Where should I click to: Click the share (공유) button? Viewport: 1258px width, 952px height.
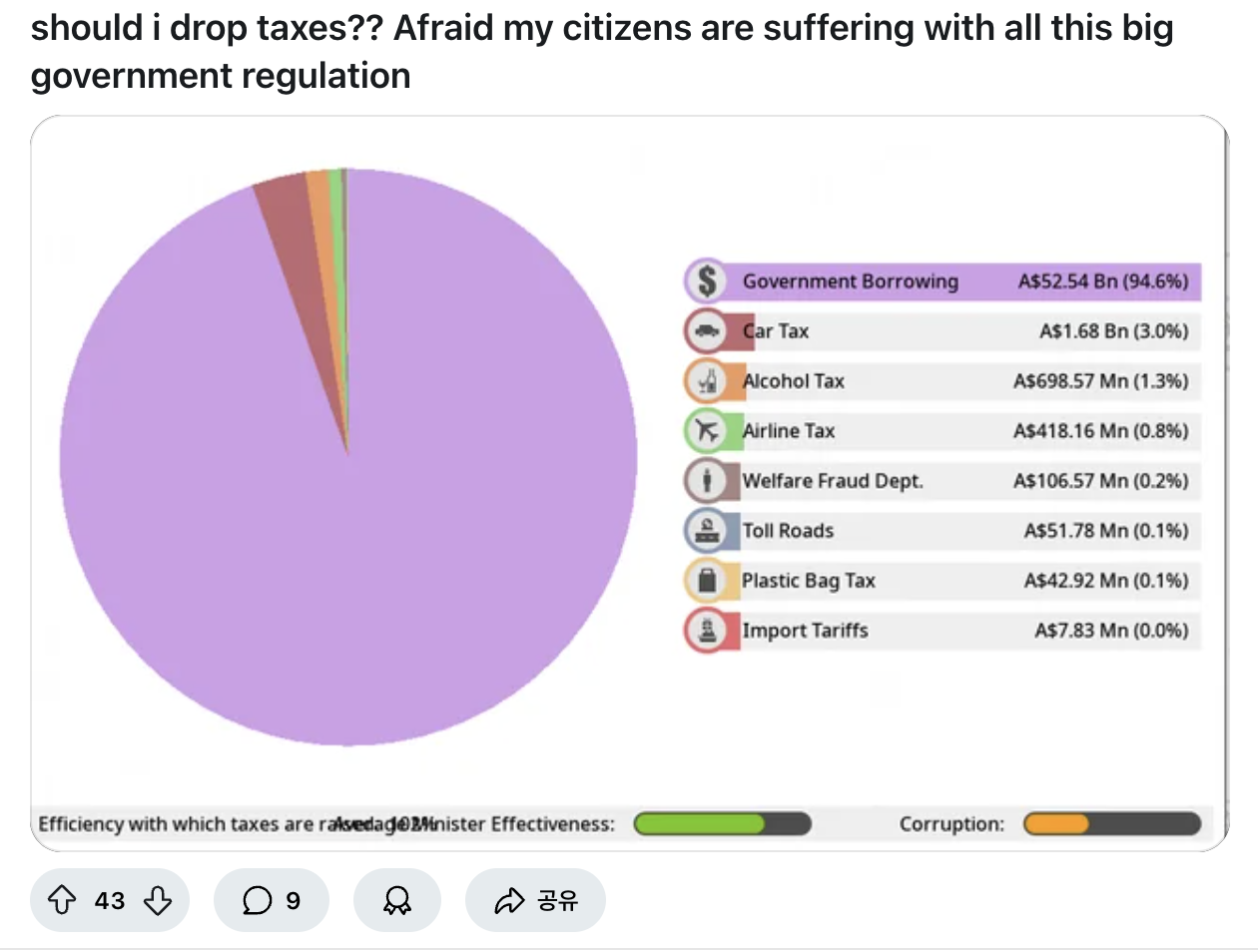point(535,901)
